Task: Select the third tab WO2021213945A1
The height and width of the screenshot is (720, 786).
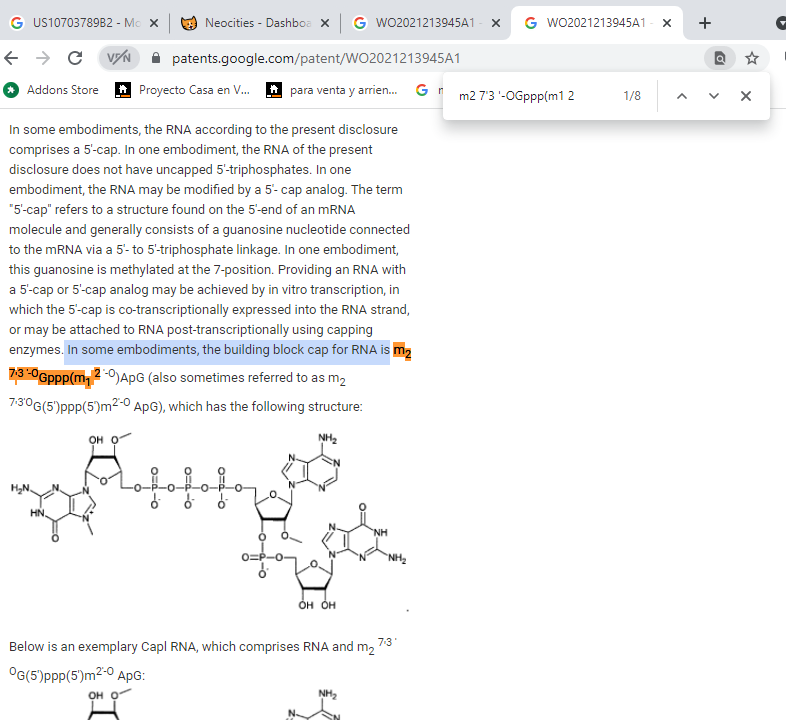Action: click(x=420, y=23)
